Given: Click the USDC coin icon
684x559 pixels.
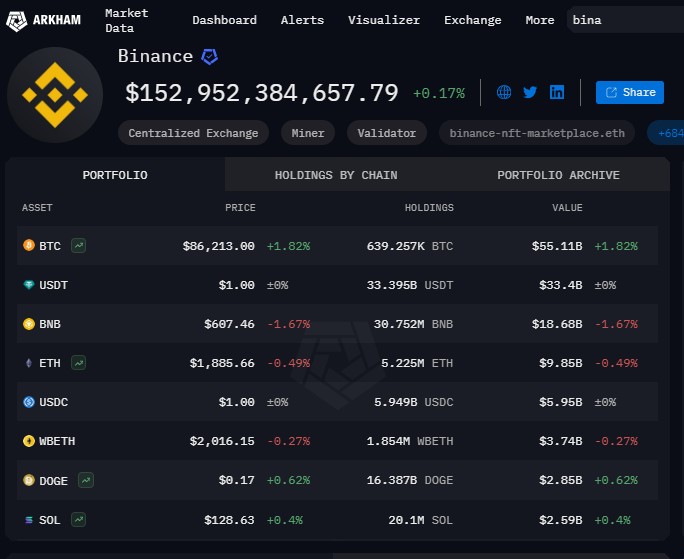Looking at the screenshot, I should 29,402.
